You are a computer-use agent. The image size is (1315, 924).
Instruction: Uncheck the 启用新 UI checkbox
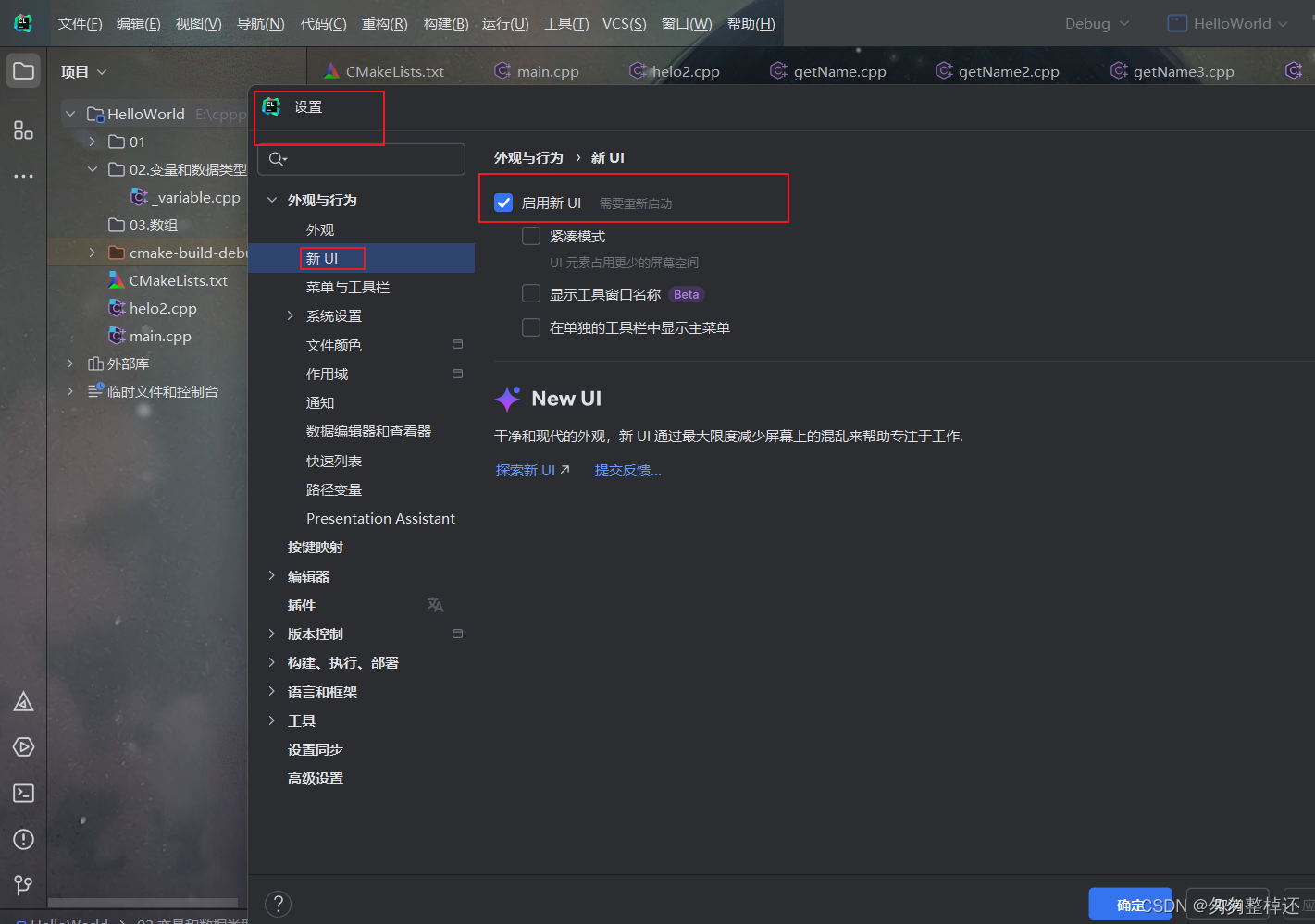point(503,203)
